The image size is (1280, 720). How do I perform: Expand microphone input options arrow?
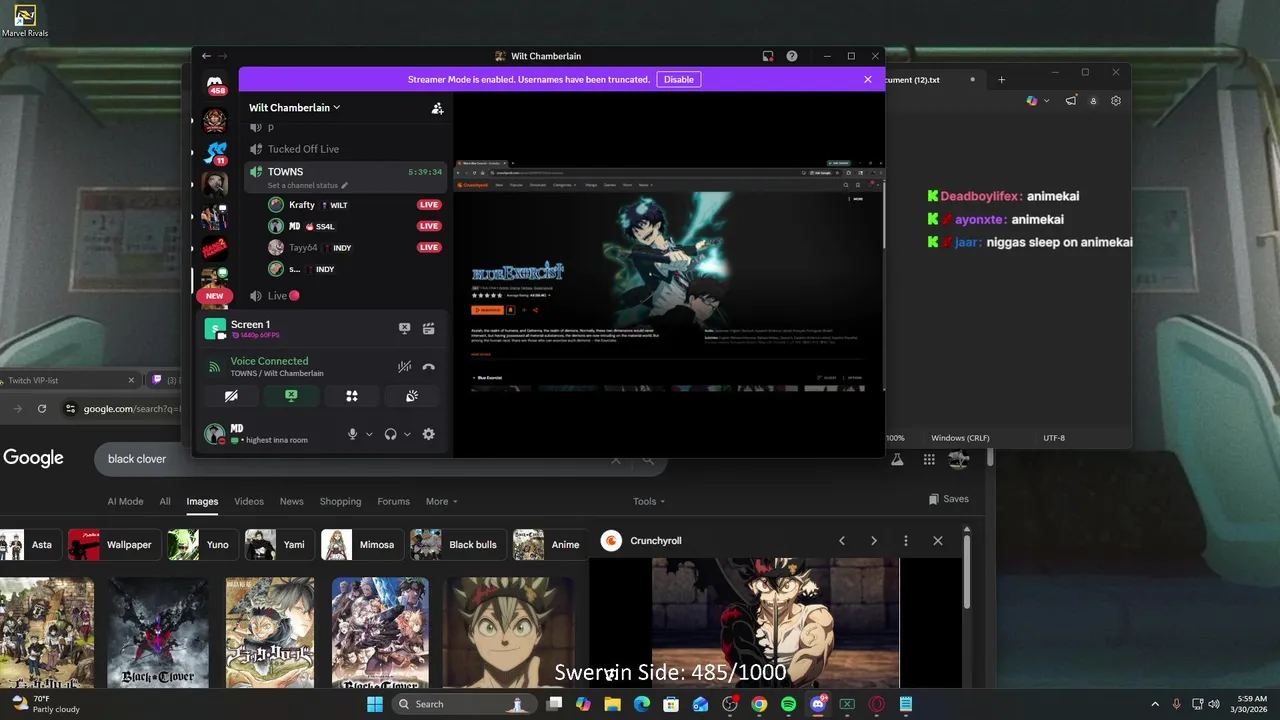coord(369,434)
